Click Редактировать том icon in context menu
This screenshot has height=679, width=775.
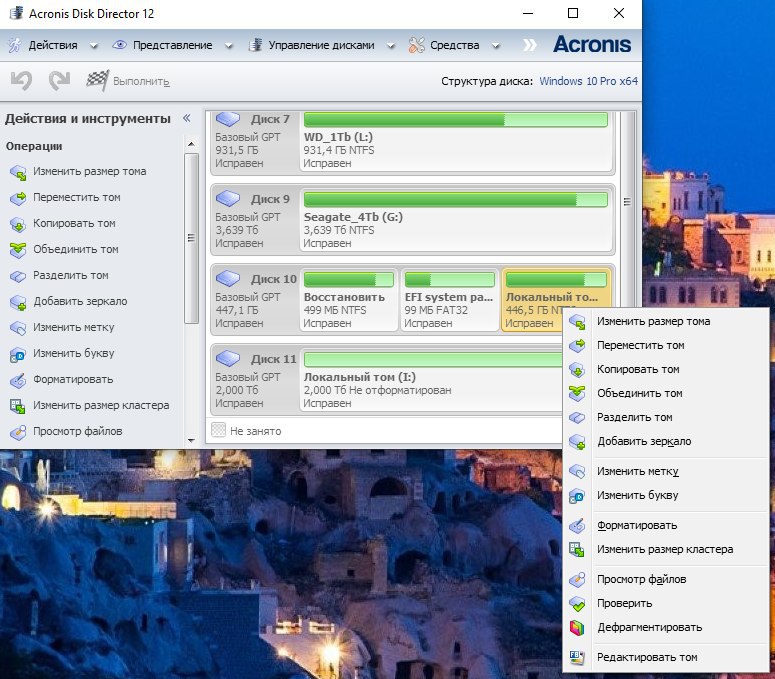577,657
